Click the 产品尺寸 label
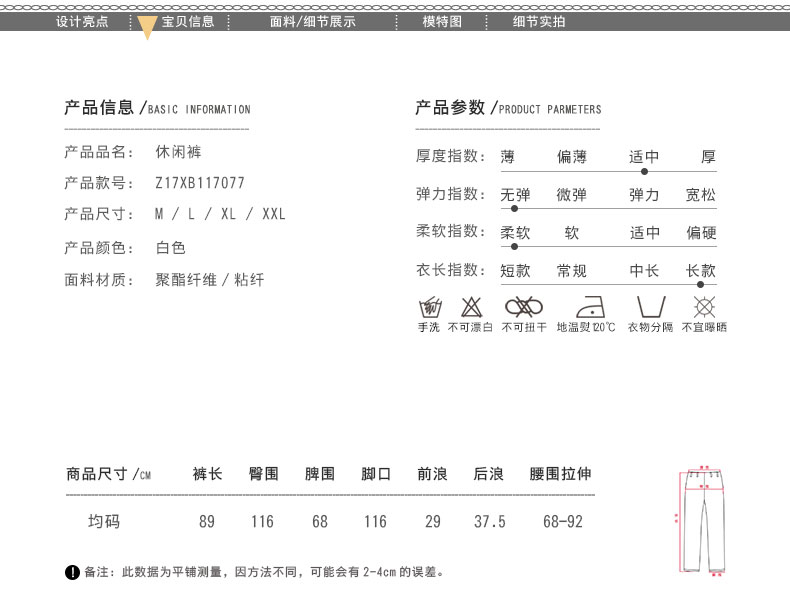790x591 pixels. [99, 214]
